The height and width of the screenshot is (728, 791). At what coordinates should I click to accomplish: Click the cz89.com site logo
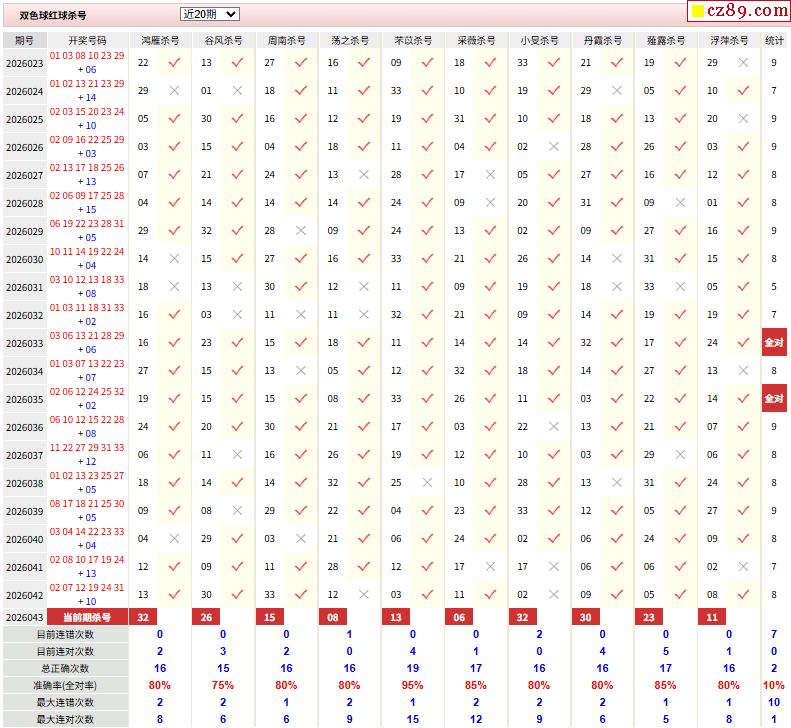(738, 12)
